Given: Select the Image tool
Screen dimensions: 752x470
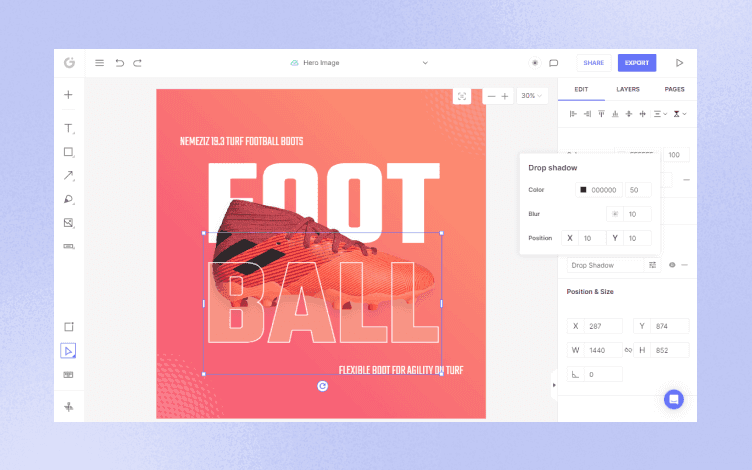Looking at the screenshot, I should point(69,223).
